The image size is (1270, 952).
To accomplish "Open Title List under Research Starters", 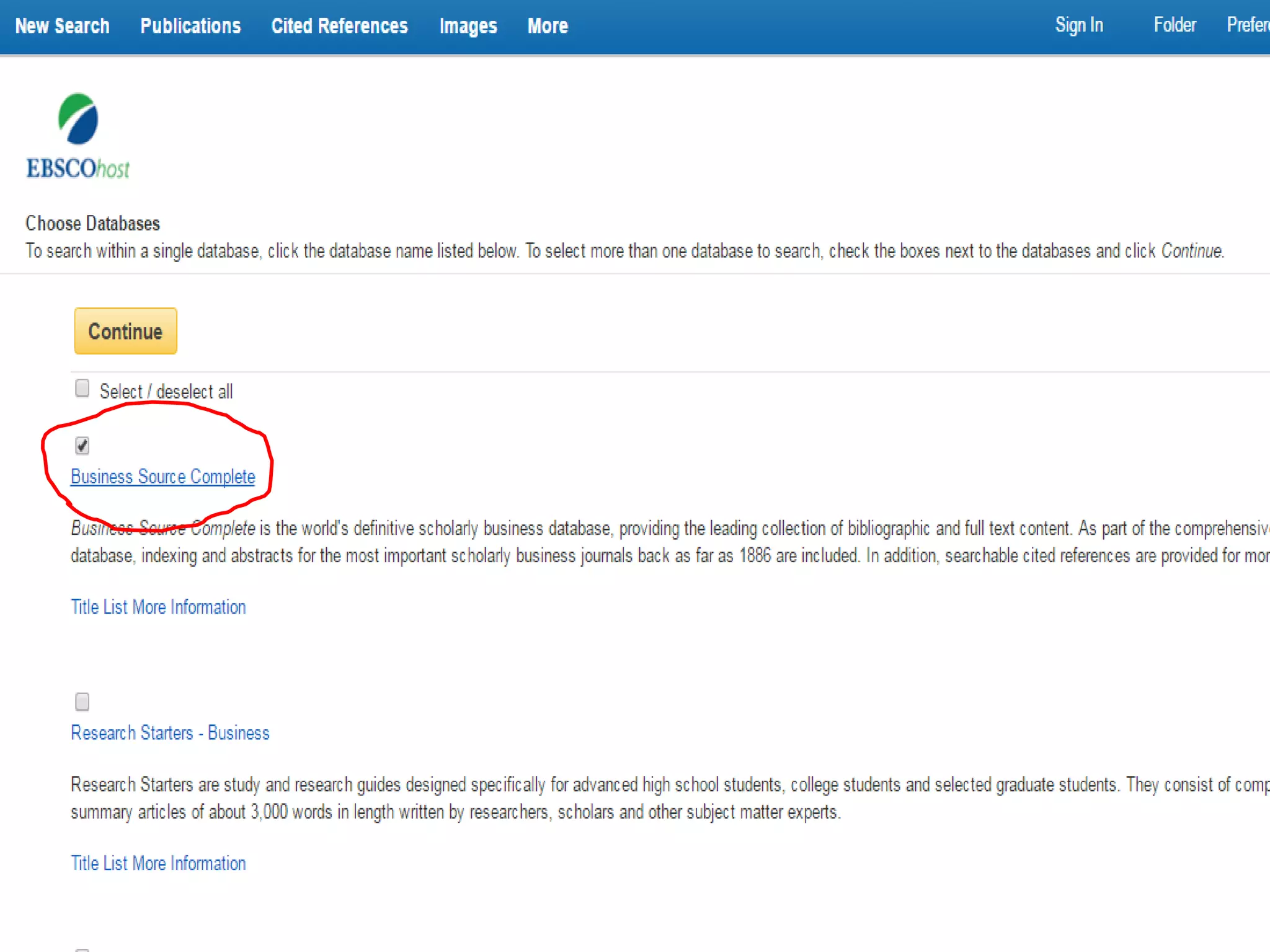I will tap(99, 863).
